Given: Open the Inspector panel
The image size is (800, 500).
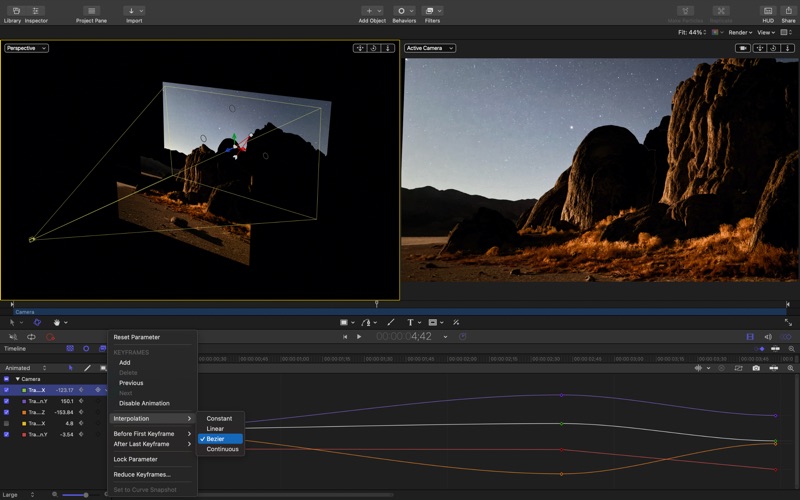Looking at the screenshot, I should (36, 11).
